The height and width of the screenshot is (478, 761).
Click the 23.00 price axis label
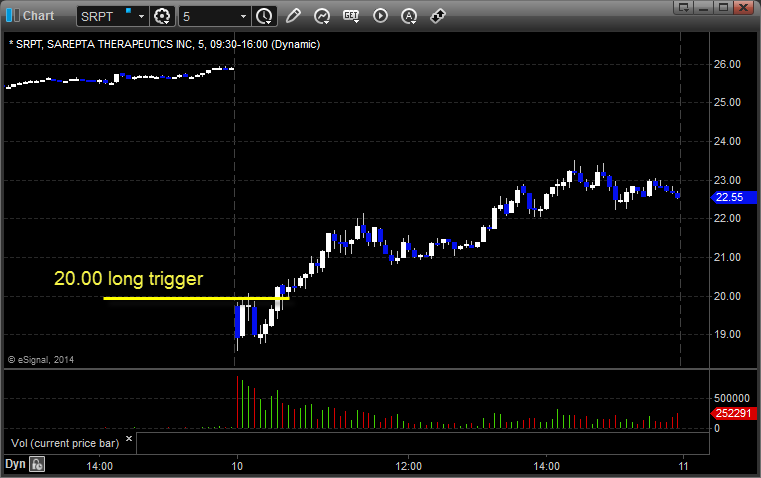(x=727, y=180)
